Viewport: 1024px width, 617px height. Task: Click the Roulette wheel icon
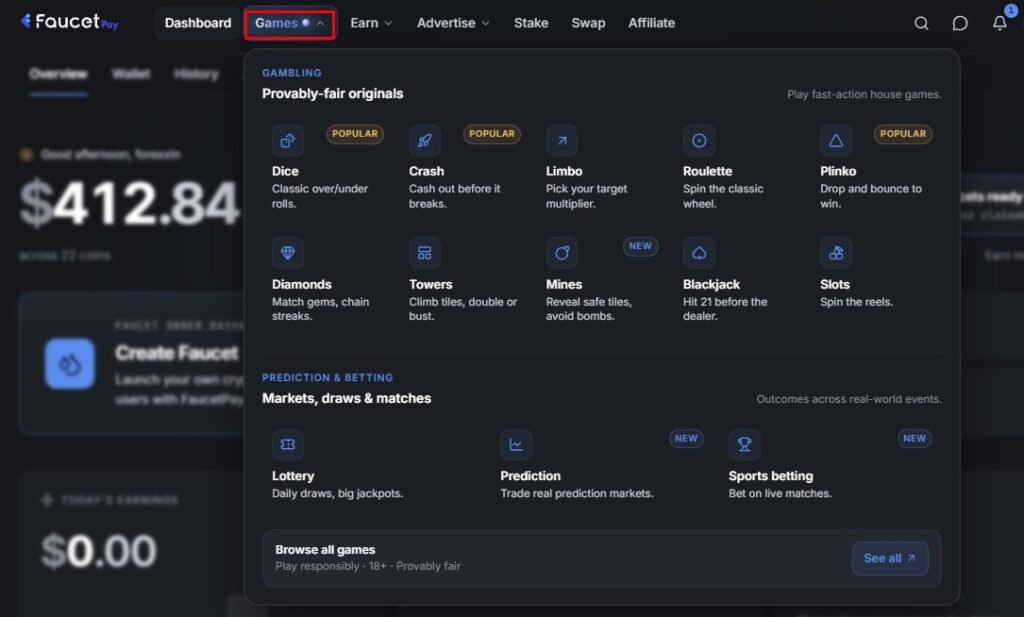point(699,140)
